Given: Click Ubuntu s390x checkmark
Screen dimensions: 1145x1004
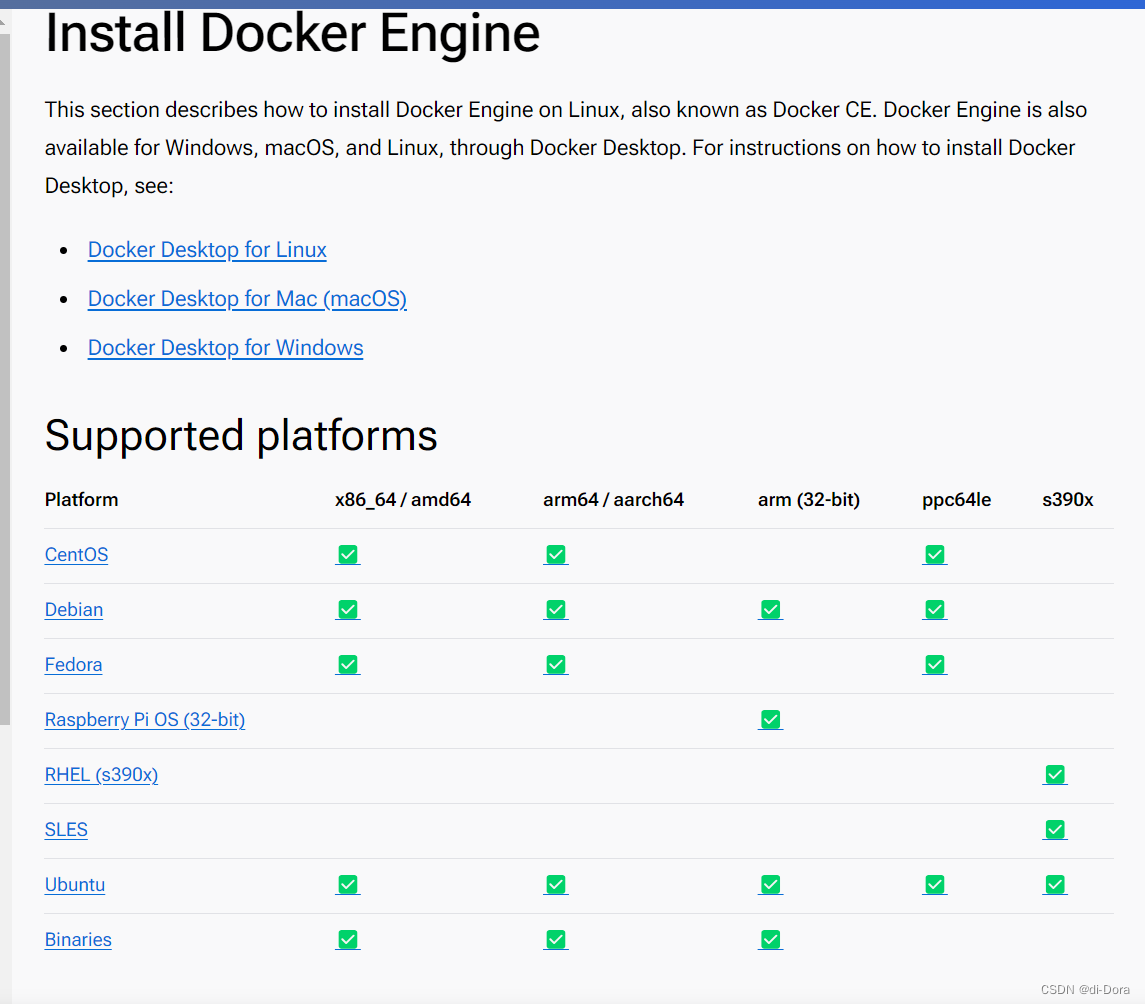Looking at the screenshot, I should point(1055,884).
